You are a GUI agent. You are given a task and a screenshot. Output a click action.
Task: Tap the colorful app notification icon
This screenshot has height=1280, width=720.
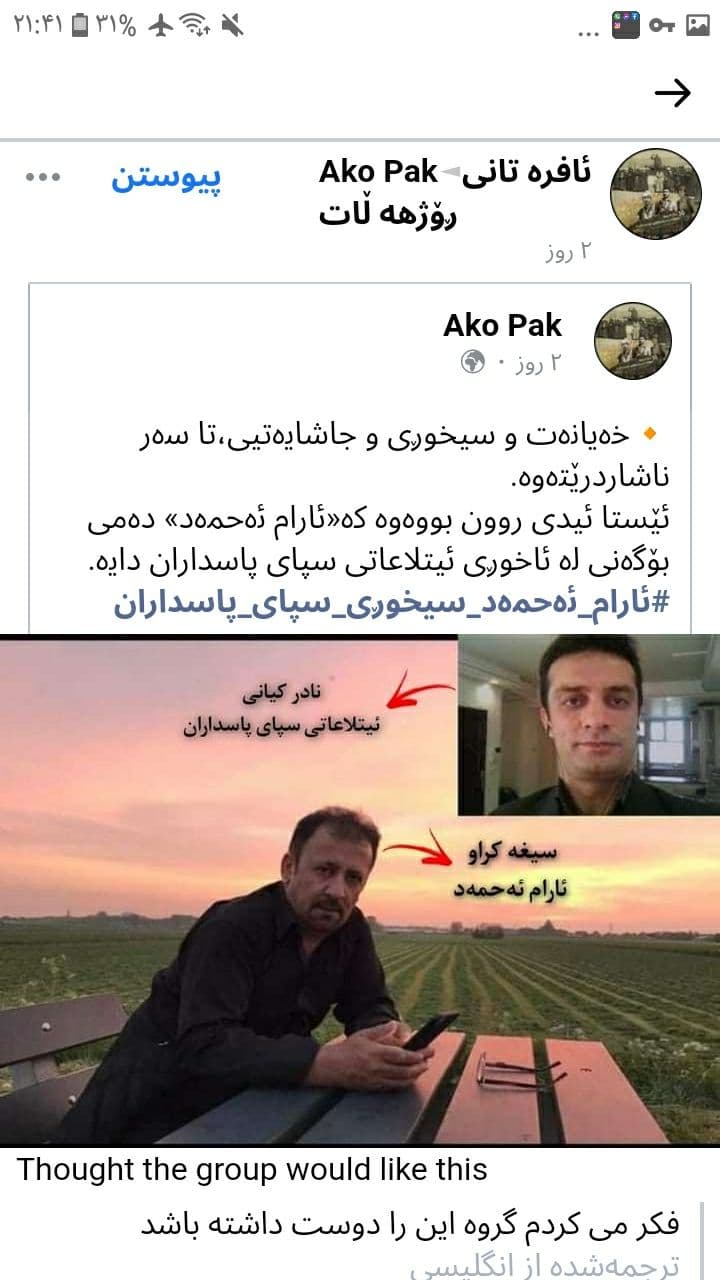(x=627, y=26)
